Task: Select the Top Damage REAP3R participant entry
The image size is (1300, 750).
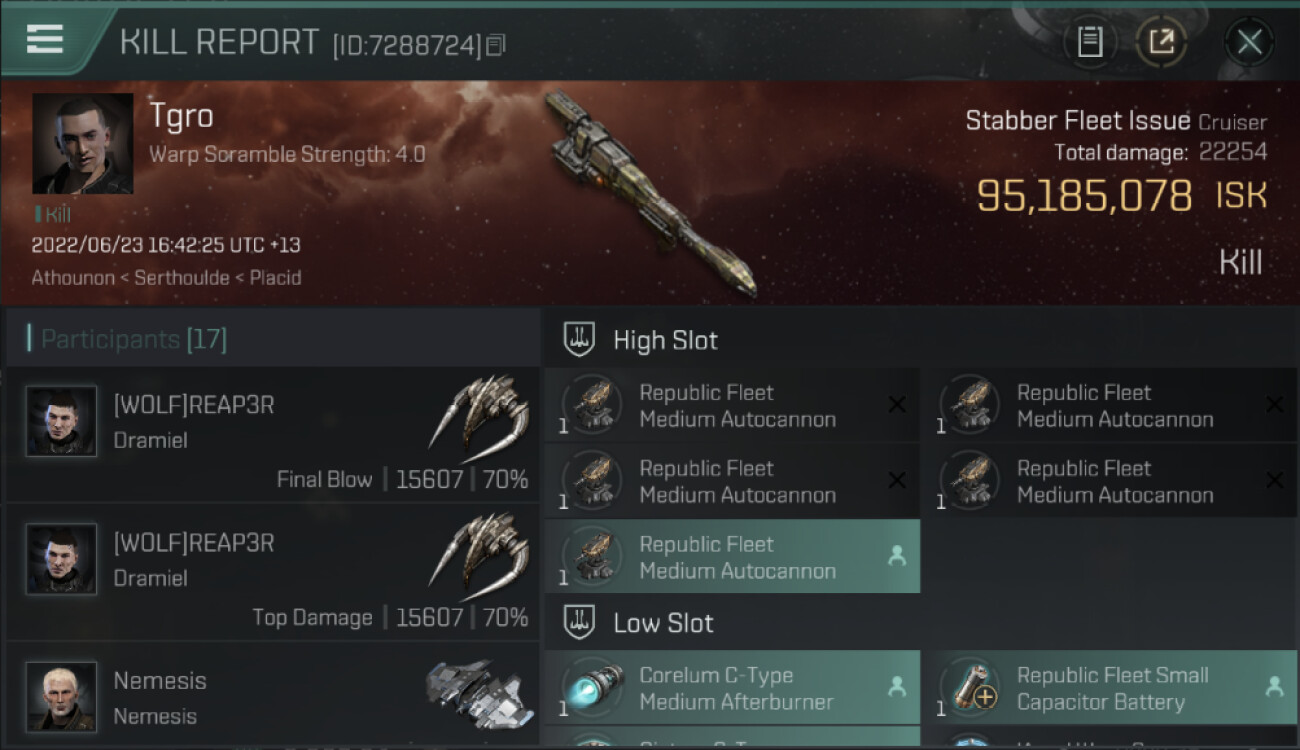Action: 273,572
